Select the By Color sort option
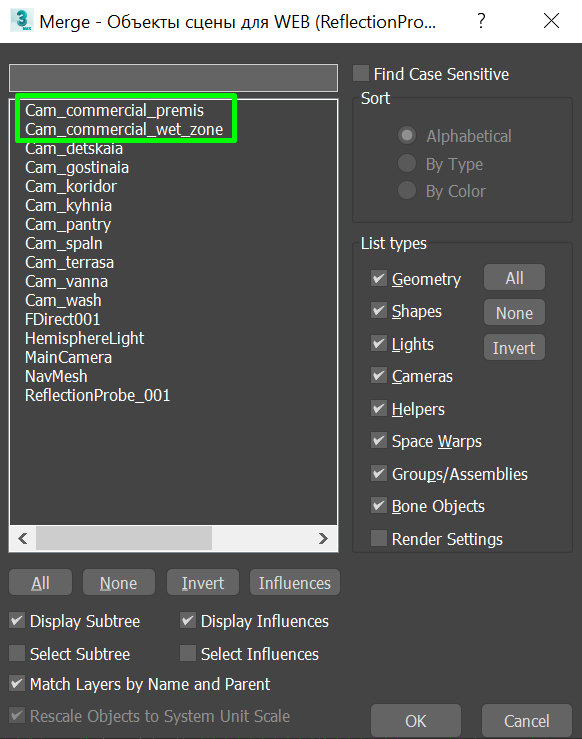This screenshot has width=582, height=739. tap(407, 191)
